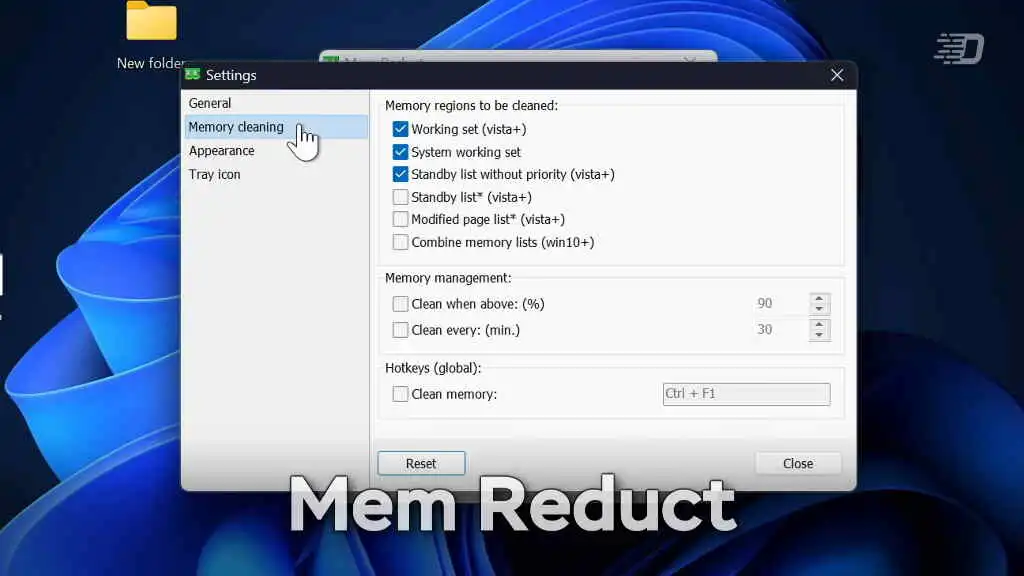Image resolution: width=1024 pixels, height=576 pixels.
Task: Enable Clean every (min.) option
Action: 400,330
